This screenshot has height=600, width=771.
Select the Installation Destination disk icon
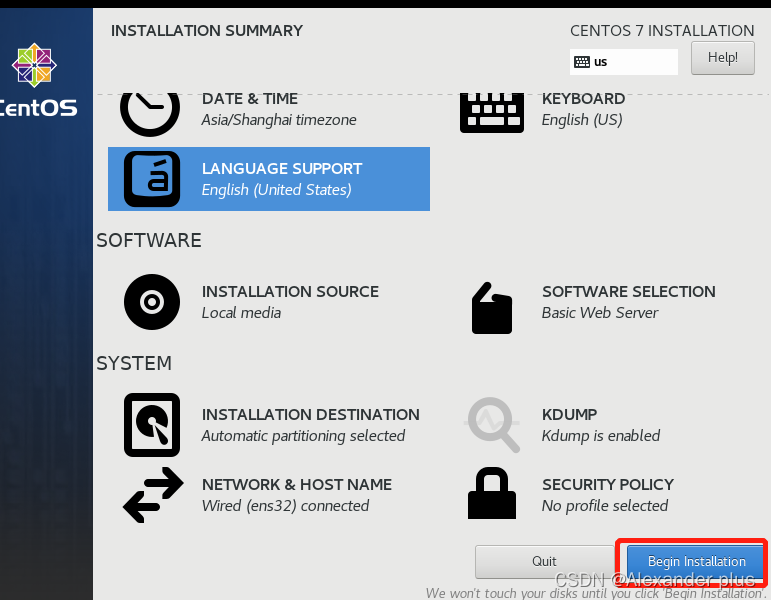coord(152,425)
